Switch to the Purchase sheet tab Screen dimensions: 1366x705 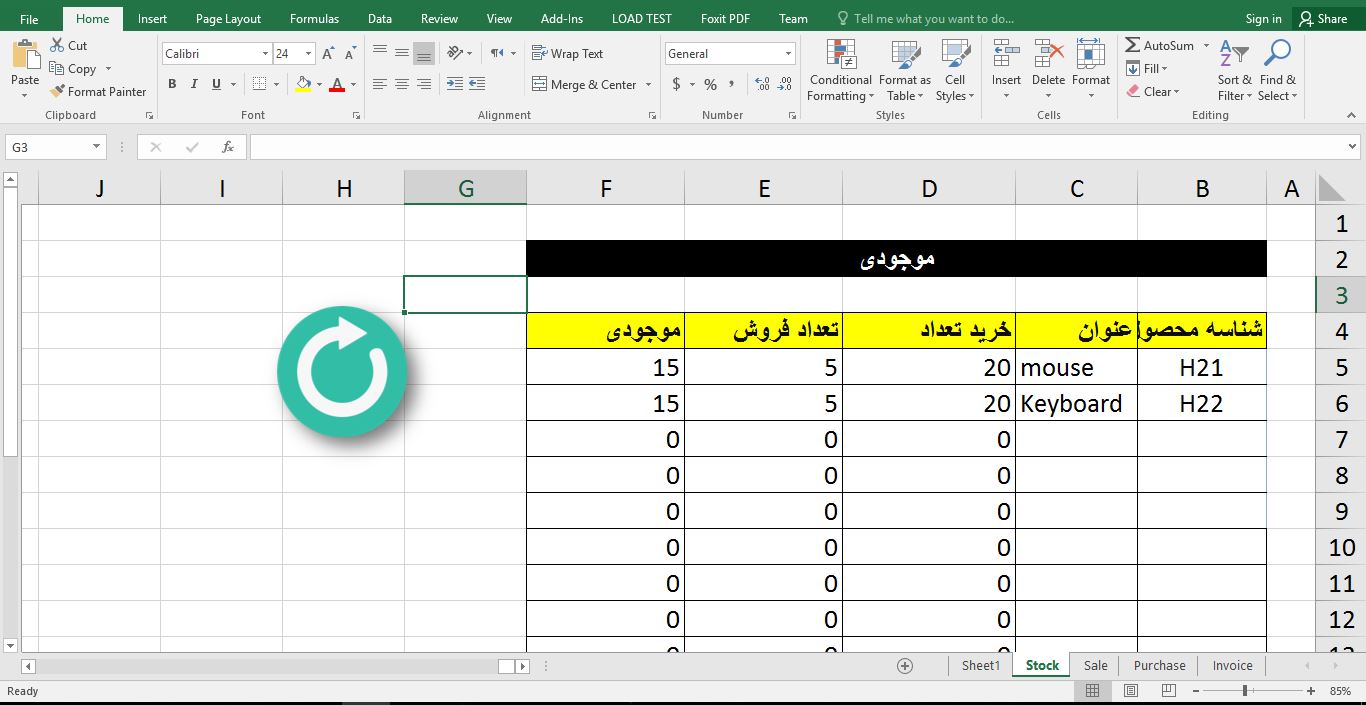[1160, 665]
